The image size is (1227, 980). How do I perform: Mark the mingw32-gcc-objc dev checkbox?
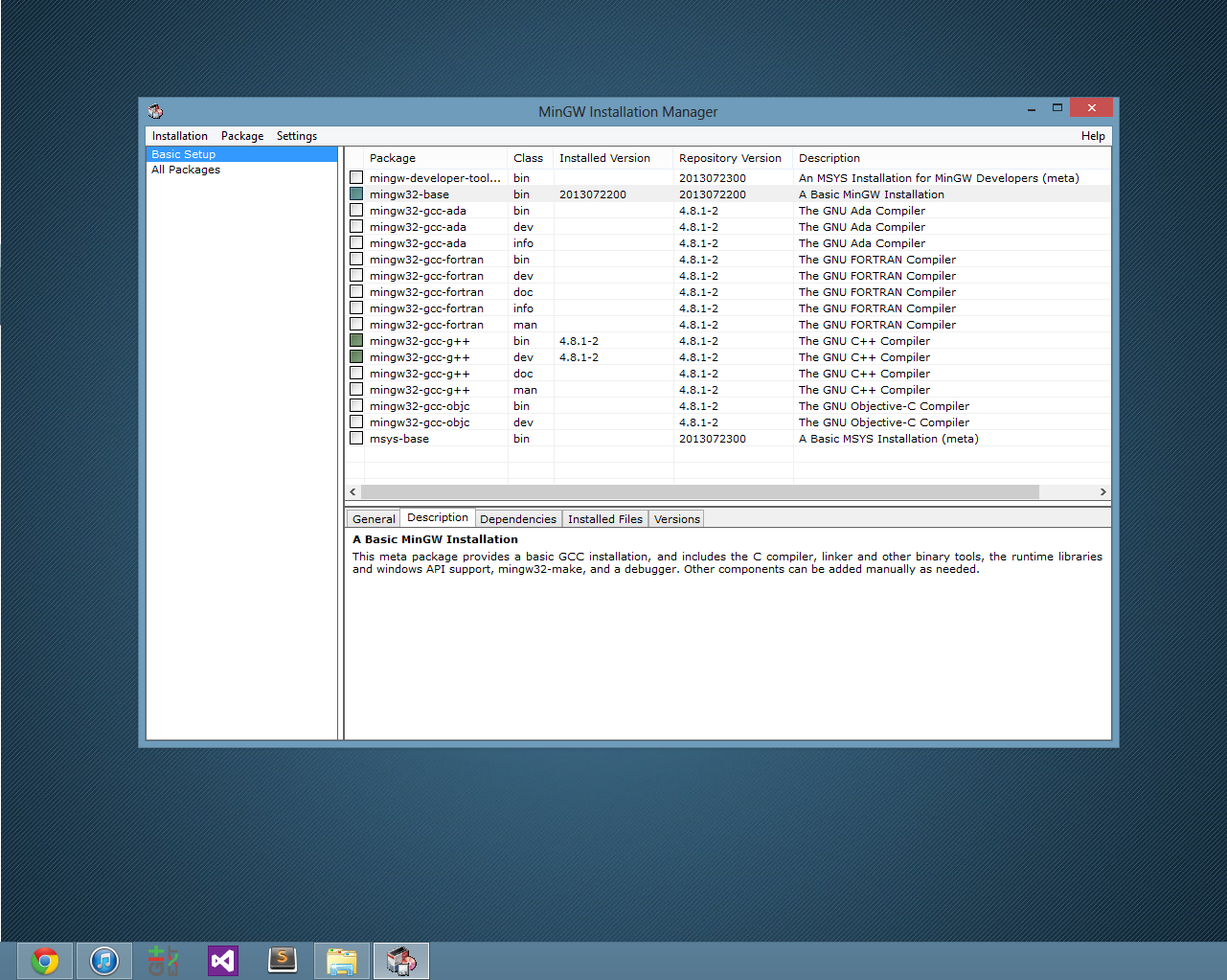point(356,422)
